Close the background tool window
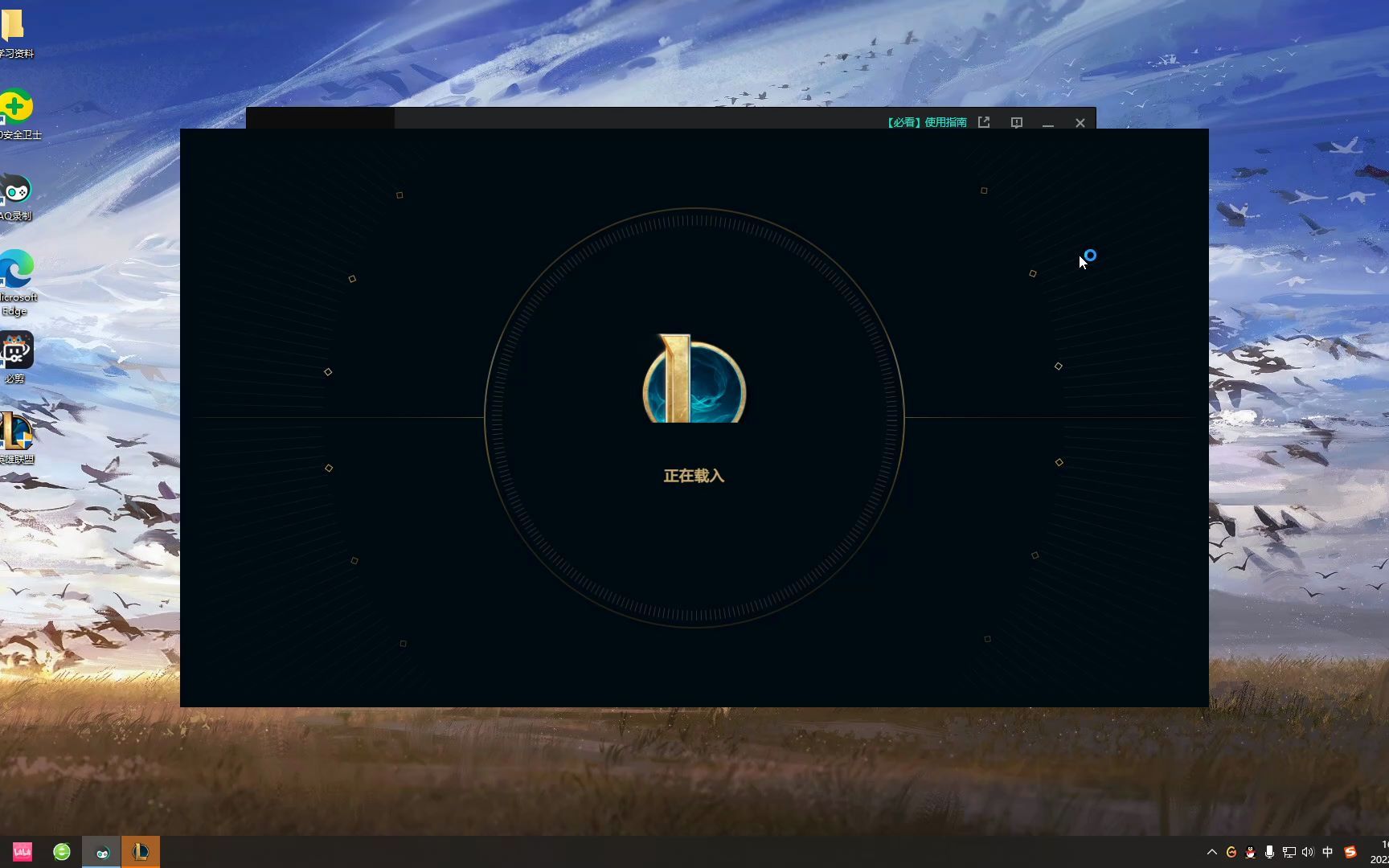Screen dimensions: 1389x868 [1080, 123]
